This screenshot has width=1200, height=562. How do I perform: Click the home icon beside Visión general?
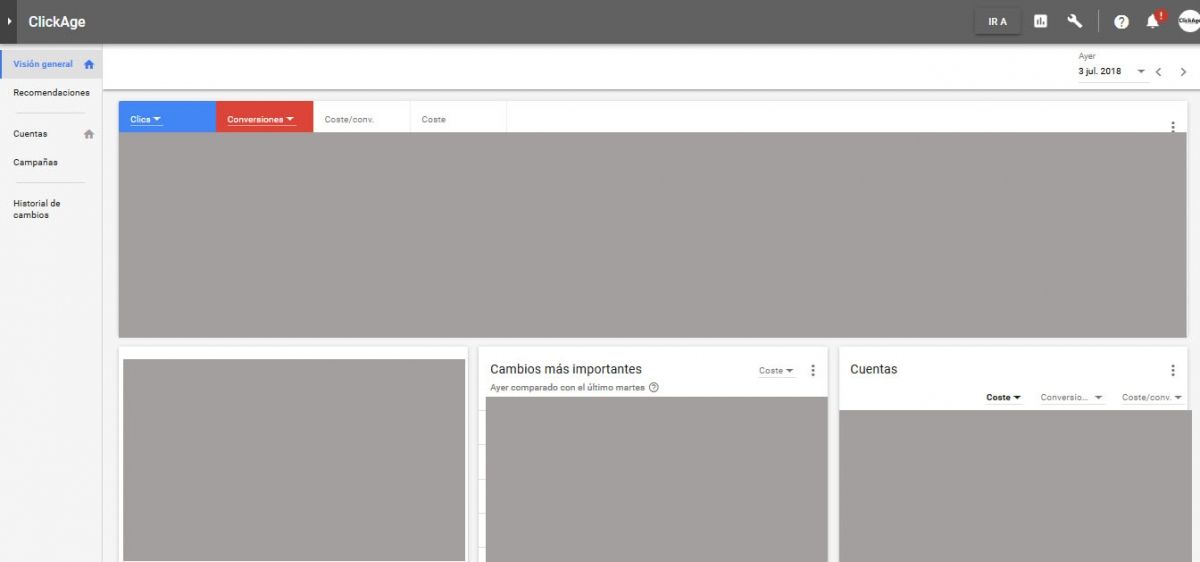tap(89, 65)
